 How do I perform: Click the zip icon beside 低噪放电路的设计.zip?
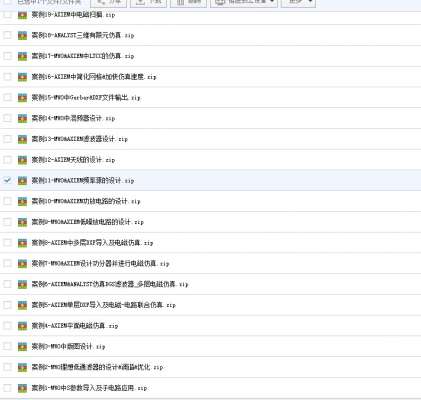pyautogui.click(x=22, y=222)
